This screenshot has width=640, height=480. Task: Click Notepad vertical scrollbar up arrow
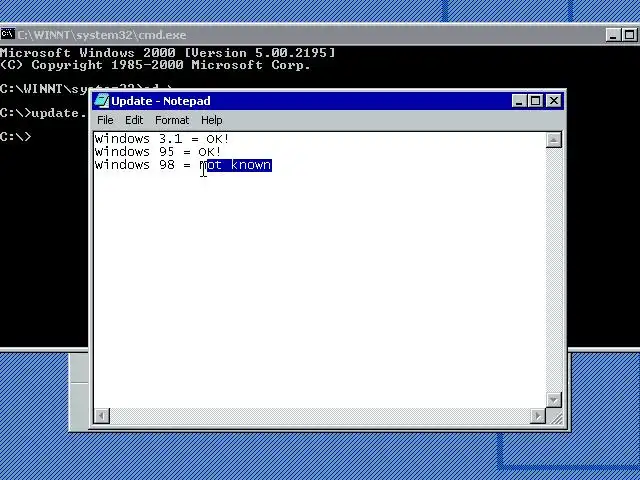[x=553, y=140]
